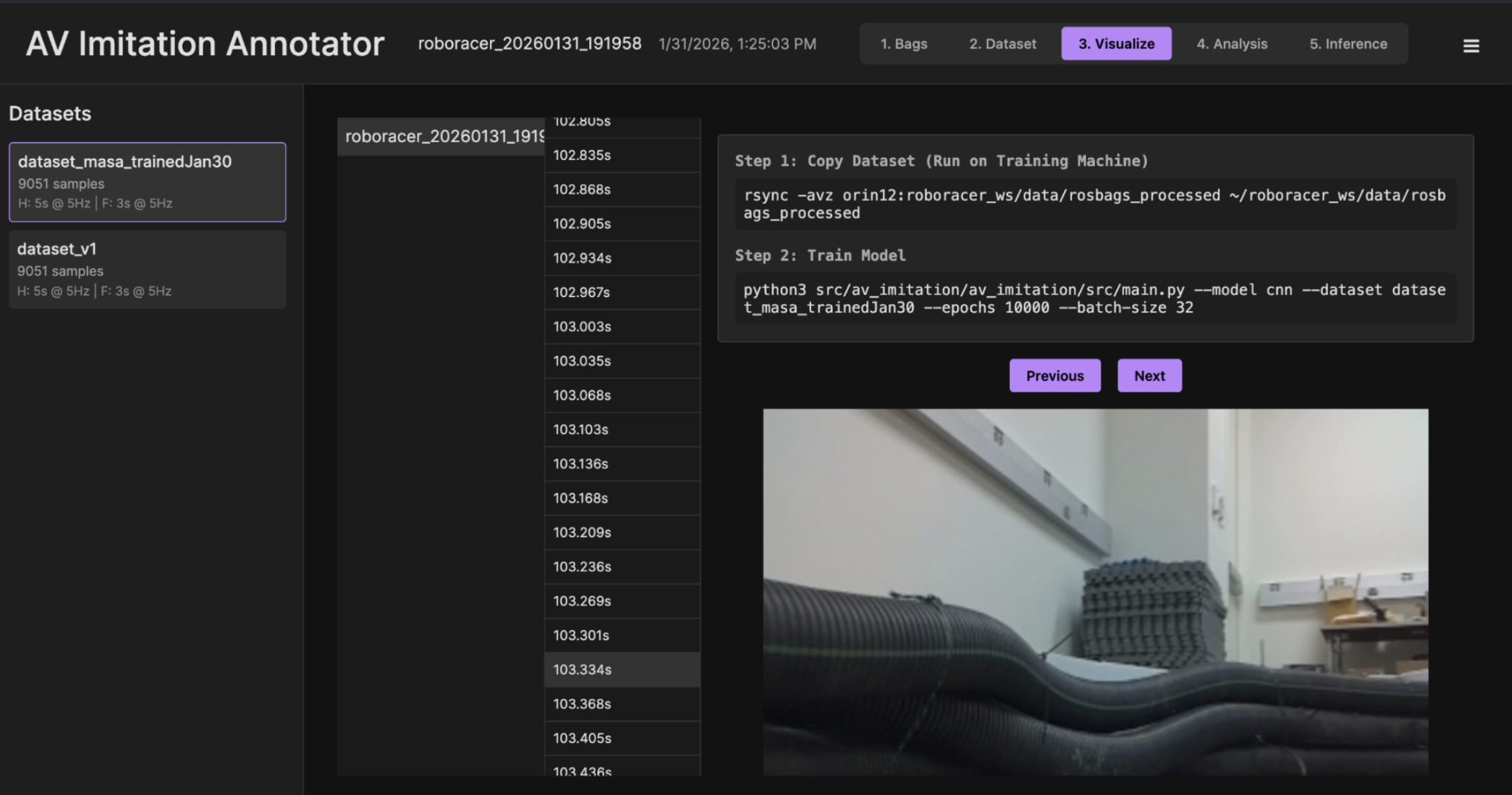Switch to the 1. Bags tab

point(903,44)
